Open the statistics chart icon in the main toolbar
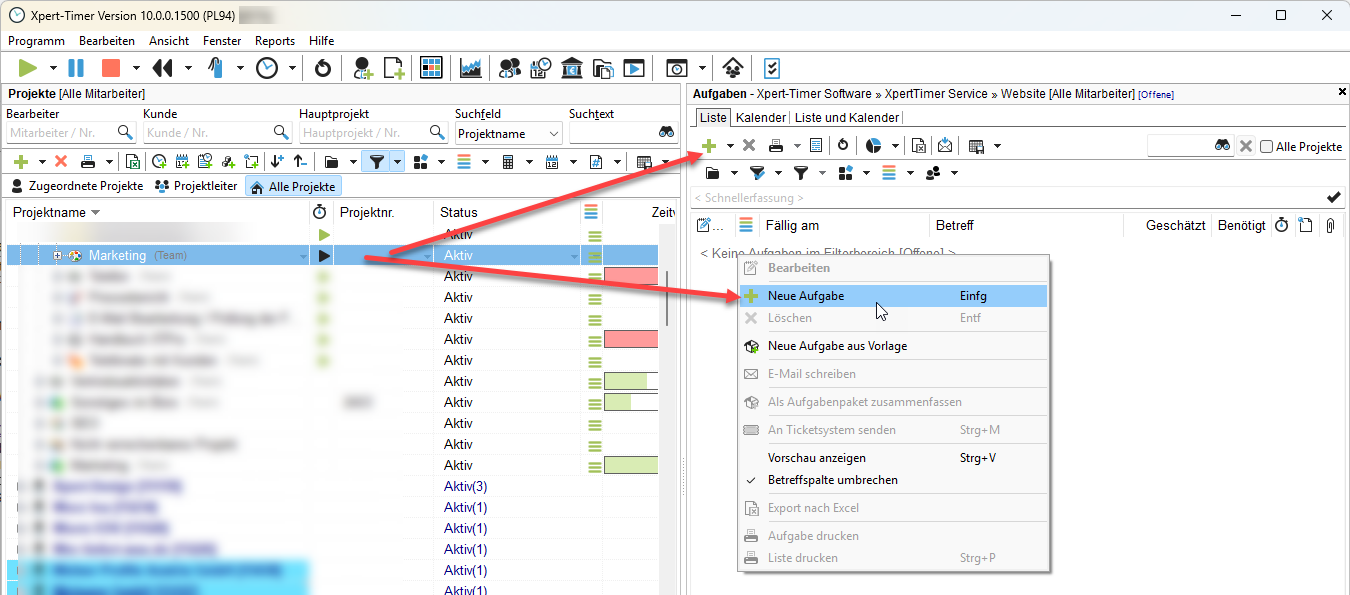The image size is (1350, 595). click(x=470, y=68)
